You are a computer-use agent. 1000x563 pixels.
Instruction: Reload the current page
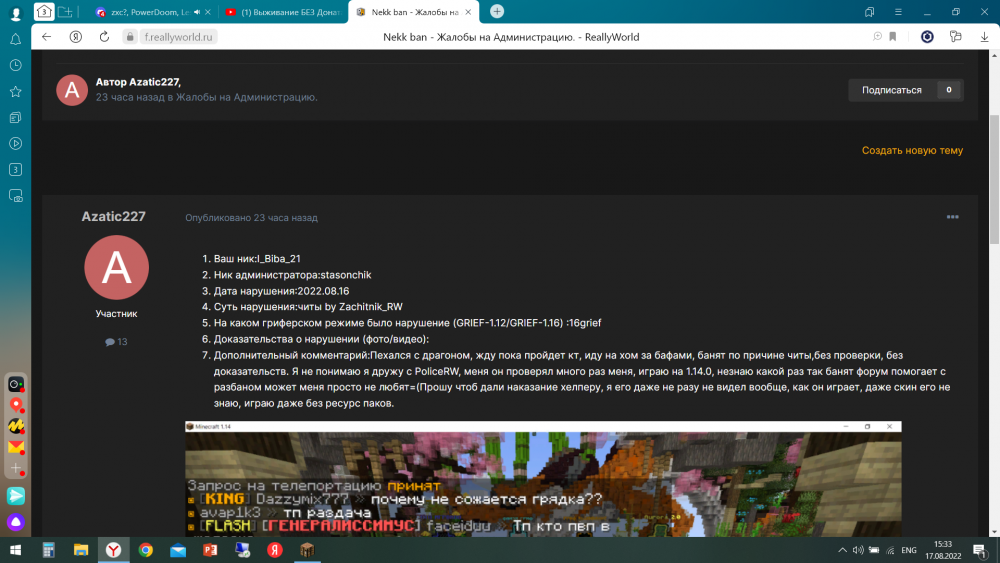tap(104, 37)
